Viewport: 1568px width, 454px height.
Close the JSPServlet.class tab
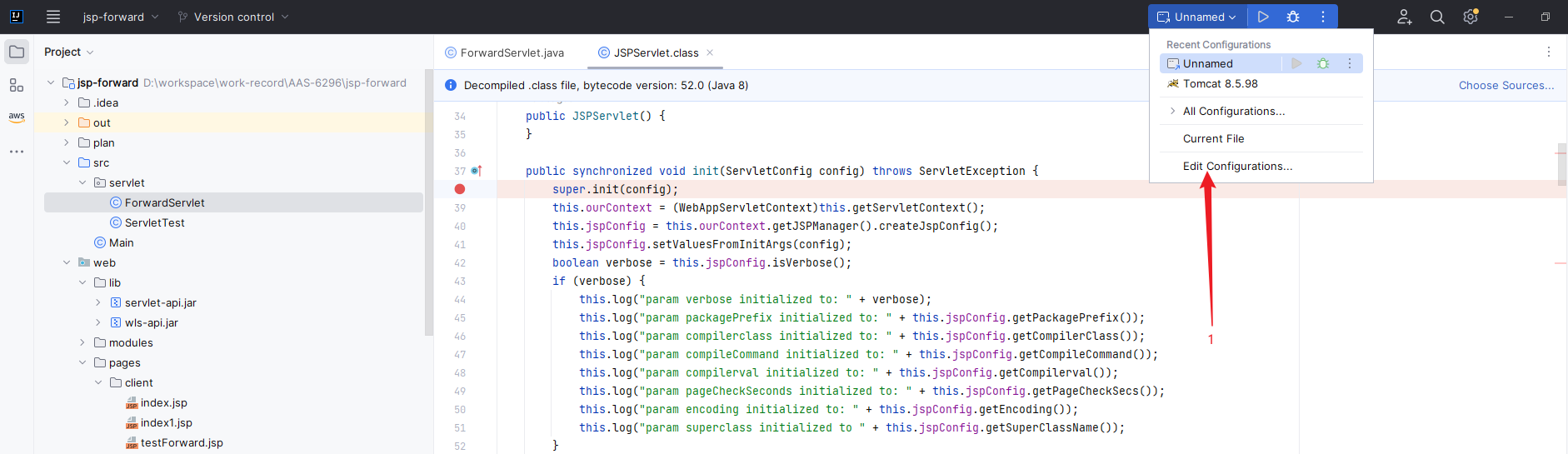[710, 52]
